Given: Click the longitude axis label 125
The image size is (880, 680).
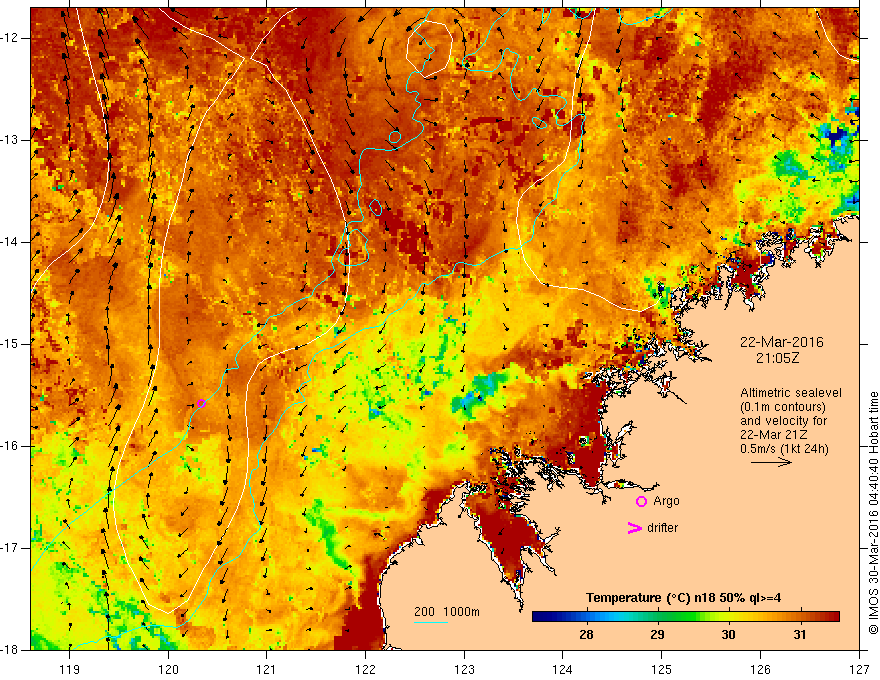Looking at the screenshot, I should point(662,669).
